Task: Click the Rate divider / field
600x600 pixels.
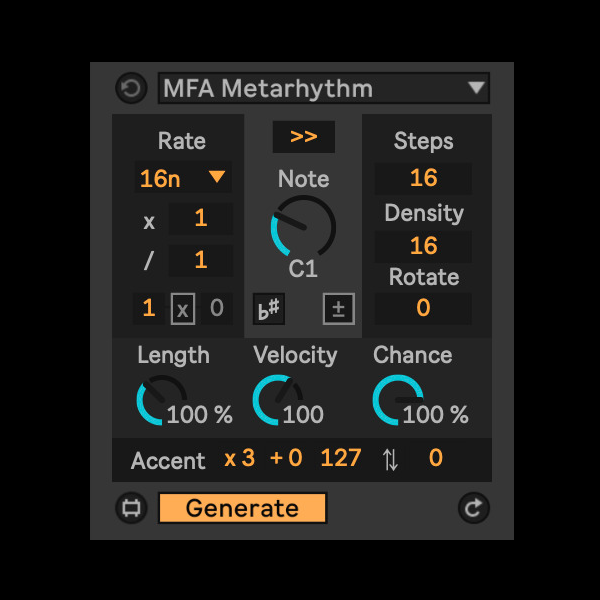Action: [201, 260]
